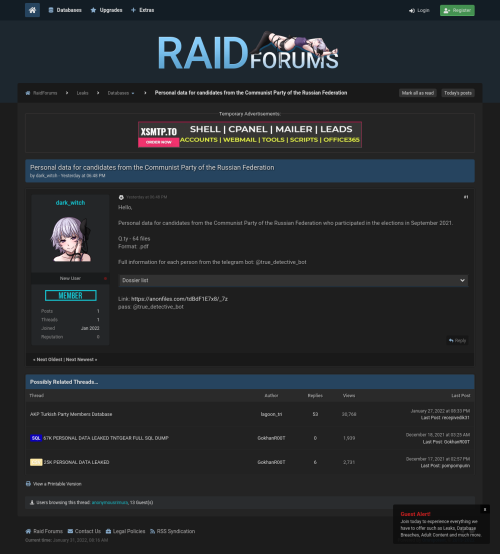Click the blue SQL tag

36,438
